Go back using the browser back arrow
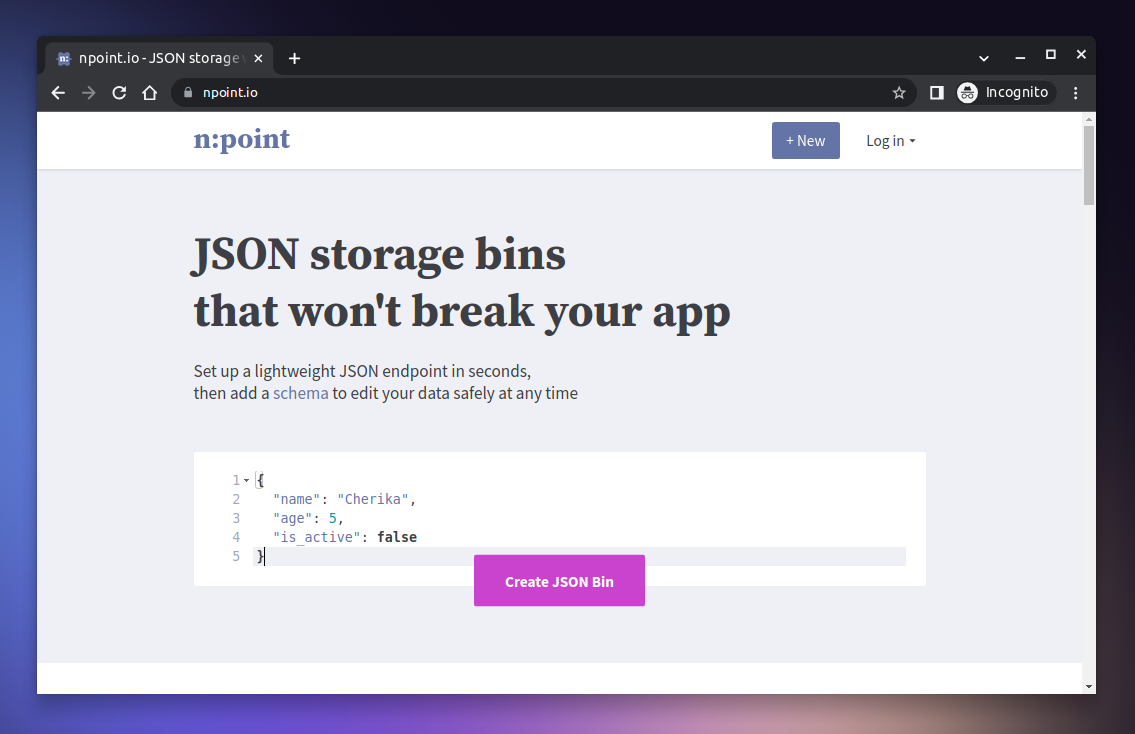 (x=58, y=93)
